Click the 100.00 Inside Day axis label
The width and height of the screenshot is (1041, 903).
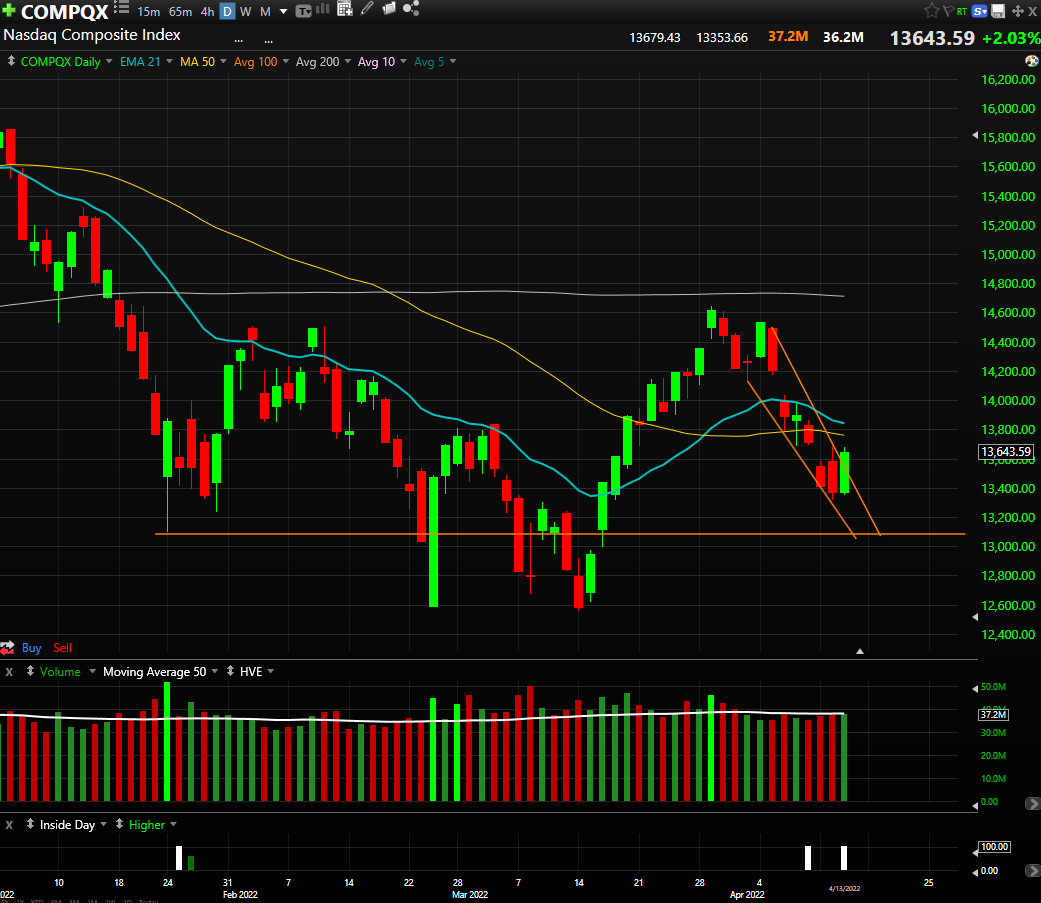pyautogui.click(x=995, y=847)
